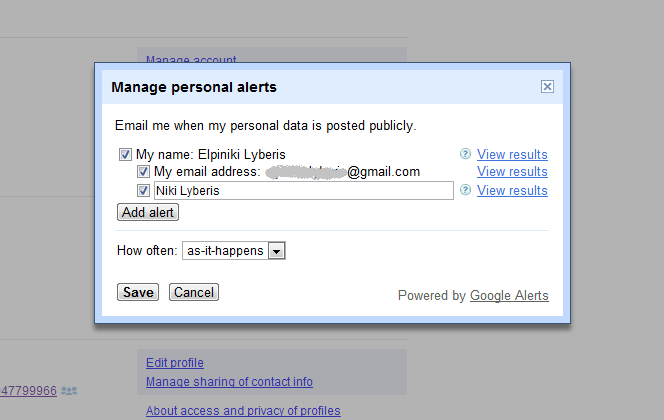The image size is (664, 420).
Task: Open the Google Alerts link
Action: tap(509, 295)
